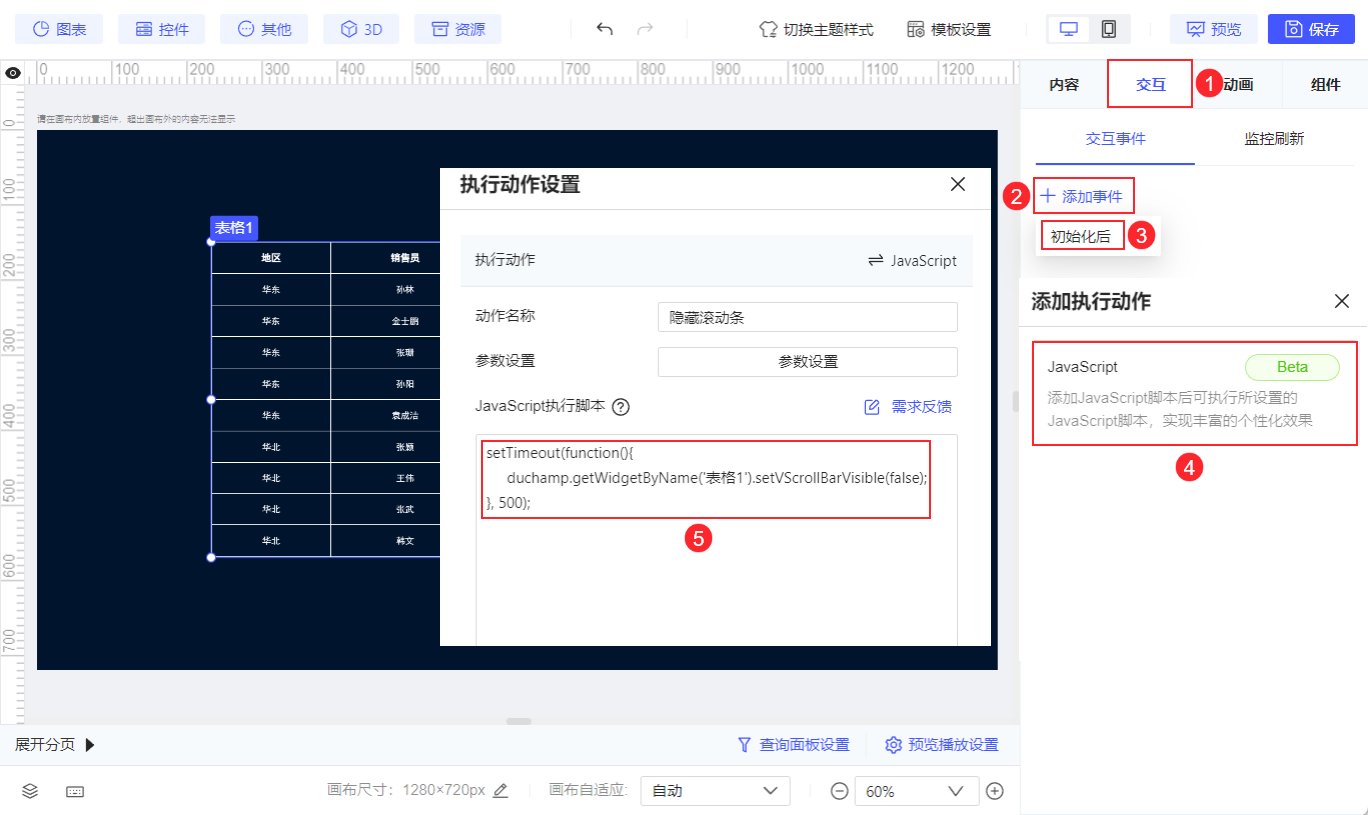Screen dimensions: 1368x815
Task: Open the 60% zoom level dropdown
Action: pyautogui.click(x=916, y=791)
